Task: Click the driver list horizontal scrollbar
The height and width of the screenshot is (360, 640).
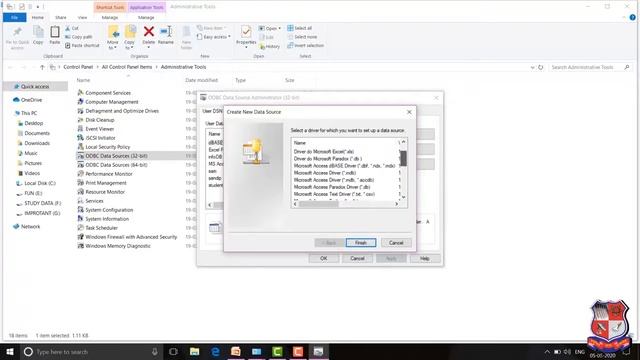Action: click(319, 204)
